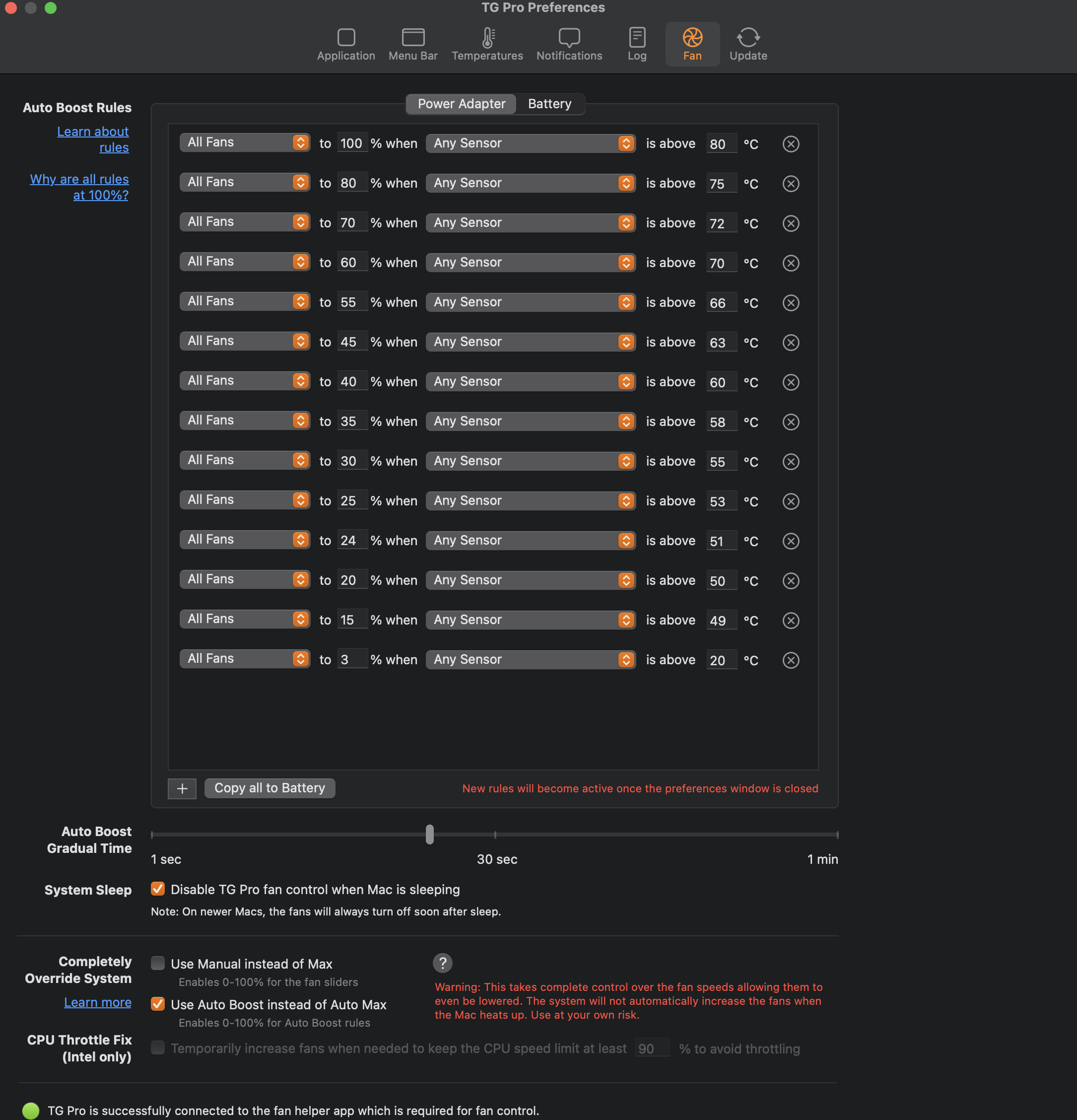
Task: Uncheck Disable TG Pro fan control when sleeping
Action: click(158, 889)
